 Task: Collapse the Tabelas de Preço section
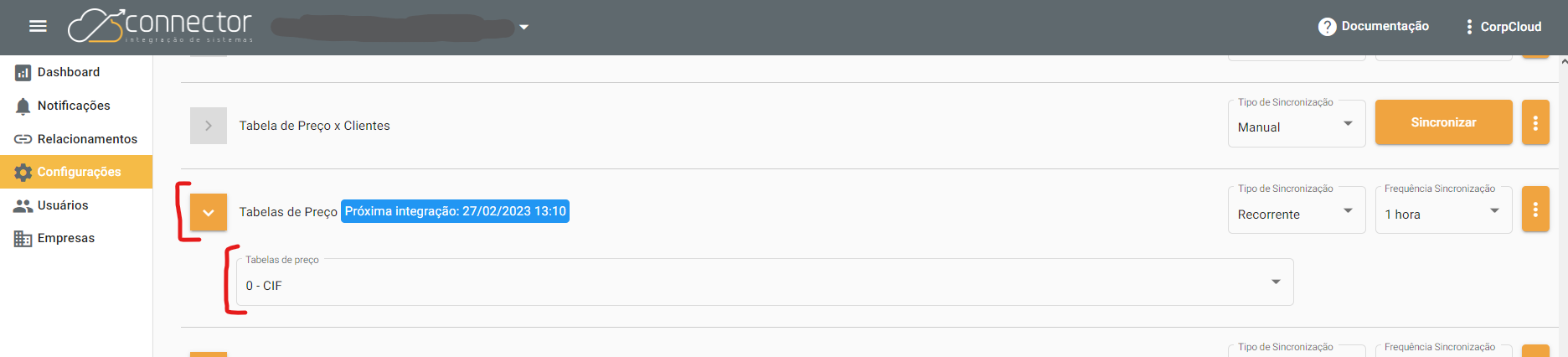[209, 213]
